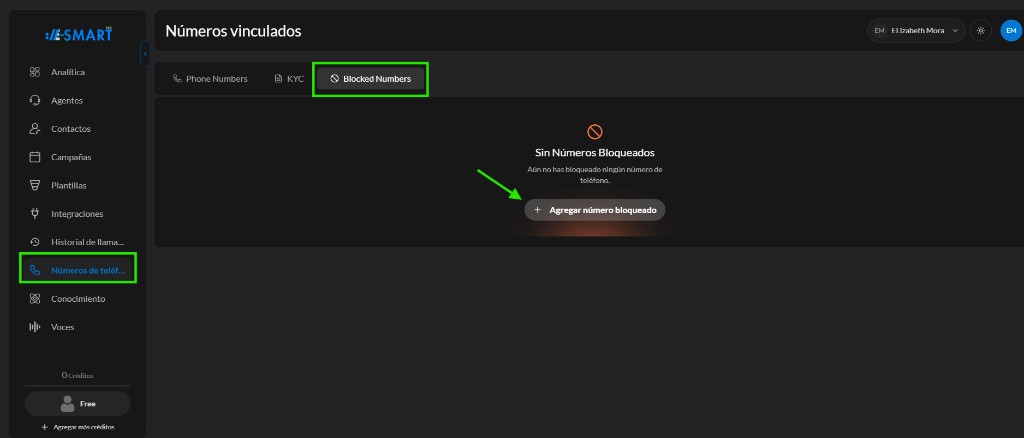Click the Números vinculados heading
Screen dimensions: 1024x438
[x=233, y=31]
